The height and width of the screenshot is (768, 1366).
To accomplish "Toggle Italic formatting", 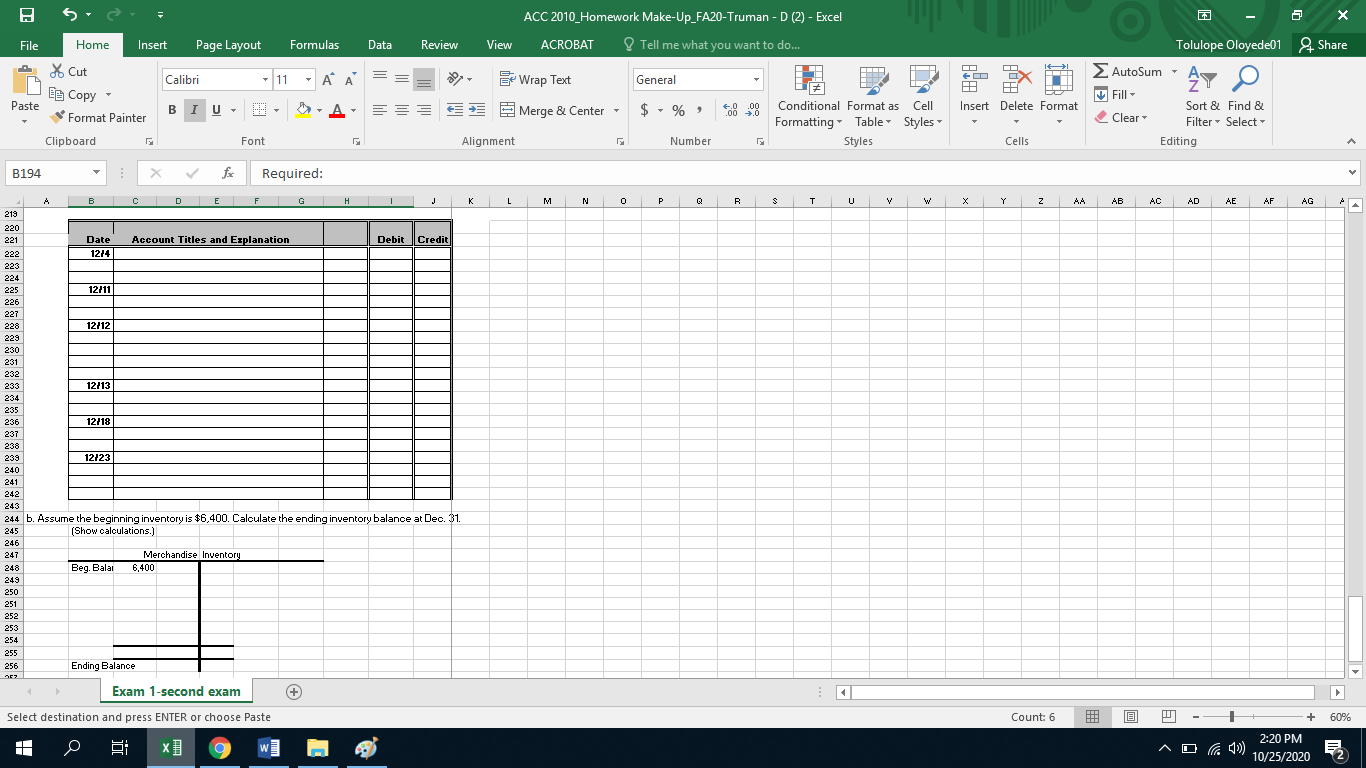I will point(192,111).
